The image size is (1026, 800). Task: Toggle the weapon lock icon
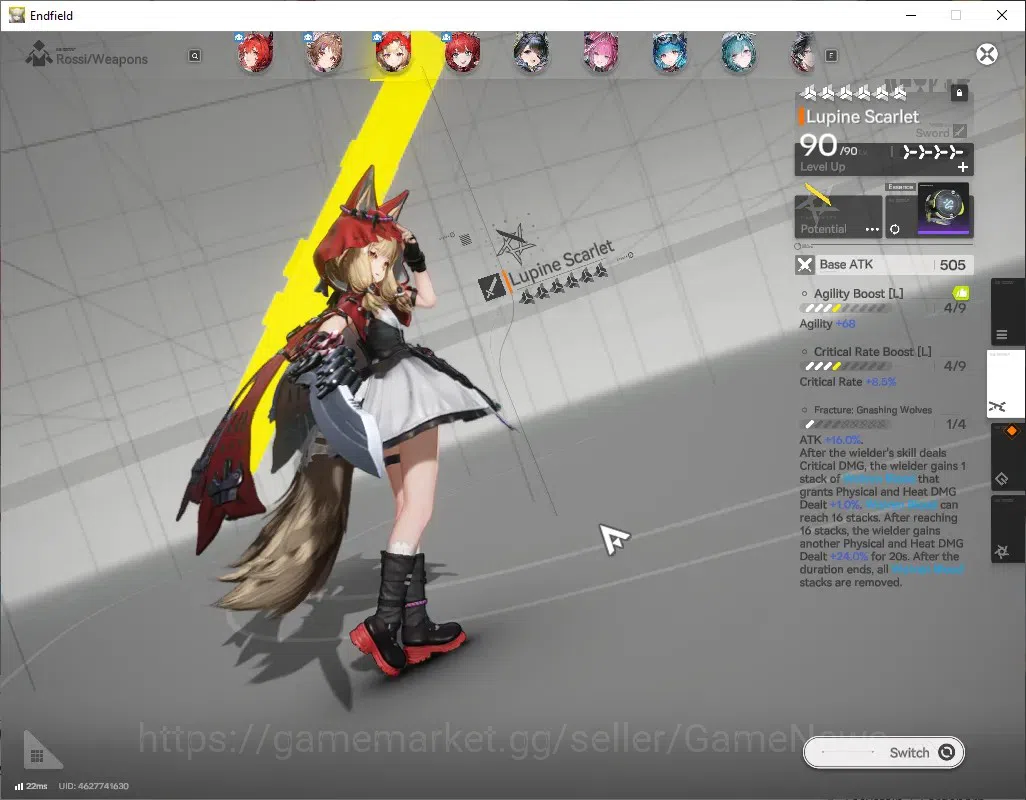point(959,93)
